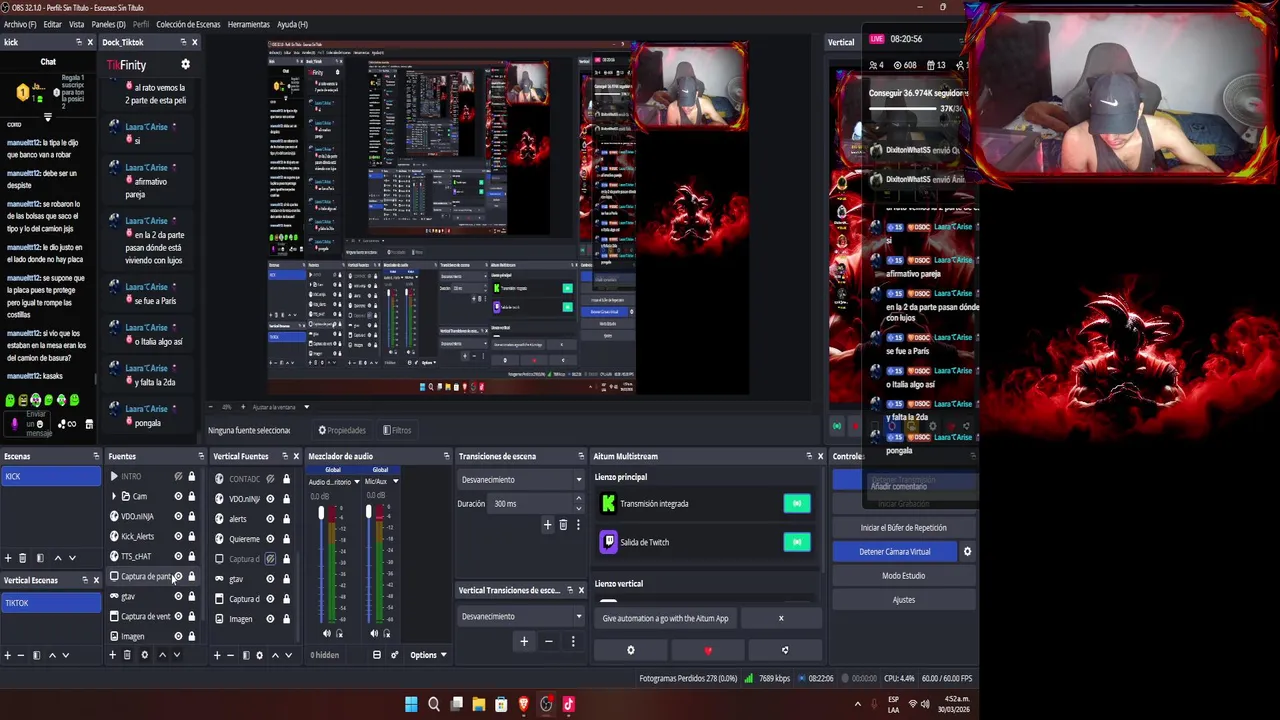Click Iniciar el Búfer de Repetición
Image resolution: width=1280 pixels, height=720 pixels.
(904, 528)
